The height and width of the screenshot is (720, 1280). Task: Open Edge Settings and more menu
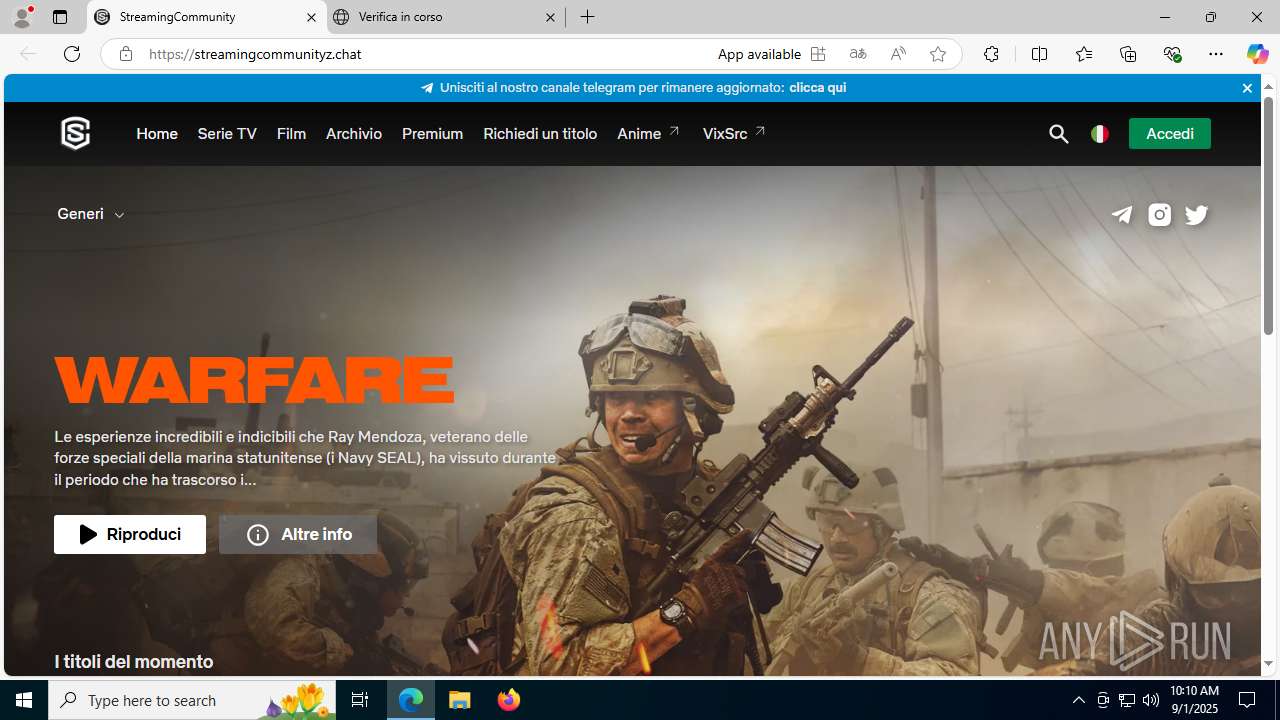click(x=1216, y=54)
